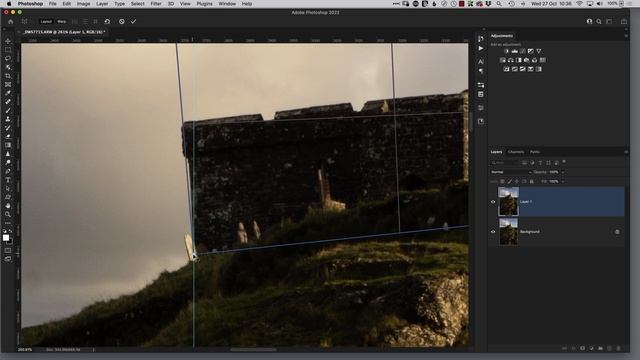Add a Levels adjustment
Viewport: 640px width, 360px height.
[515, 51]
